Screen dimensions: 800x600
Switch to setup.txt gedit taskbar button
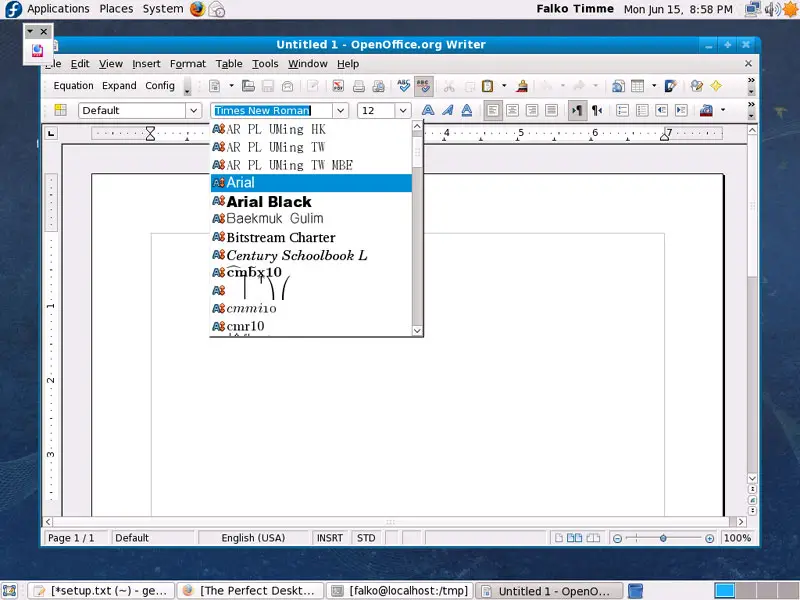pos(101,591)
